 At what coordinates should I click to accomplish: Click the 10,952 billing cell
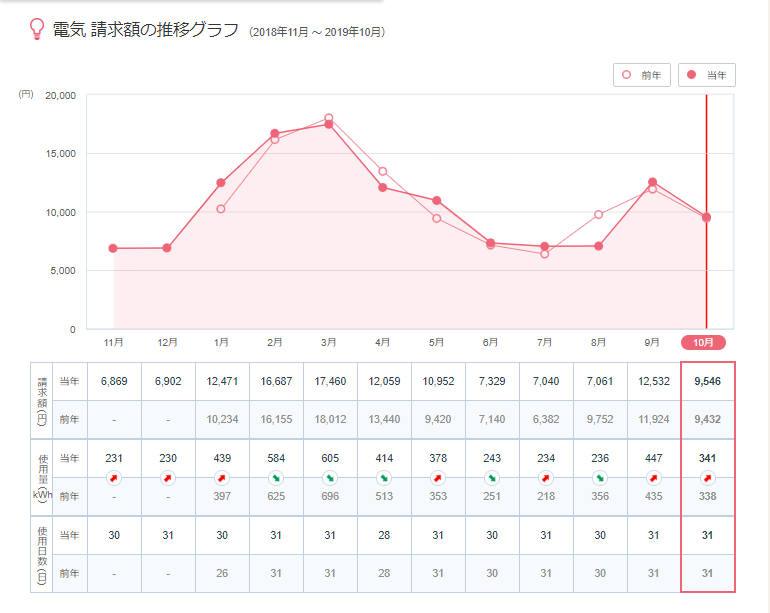click(439, 381)
